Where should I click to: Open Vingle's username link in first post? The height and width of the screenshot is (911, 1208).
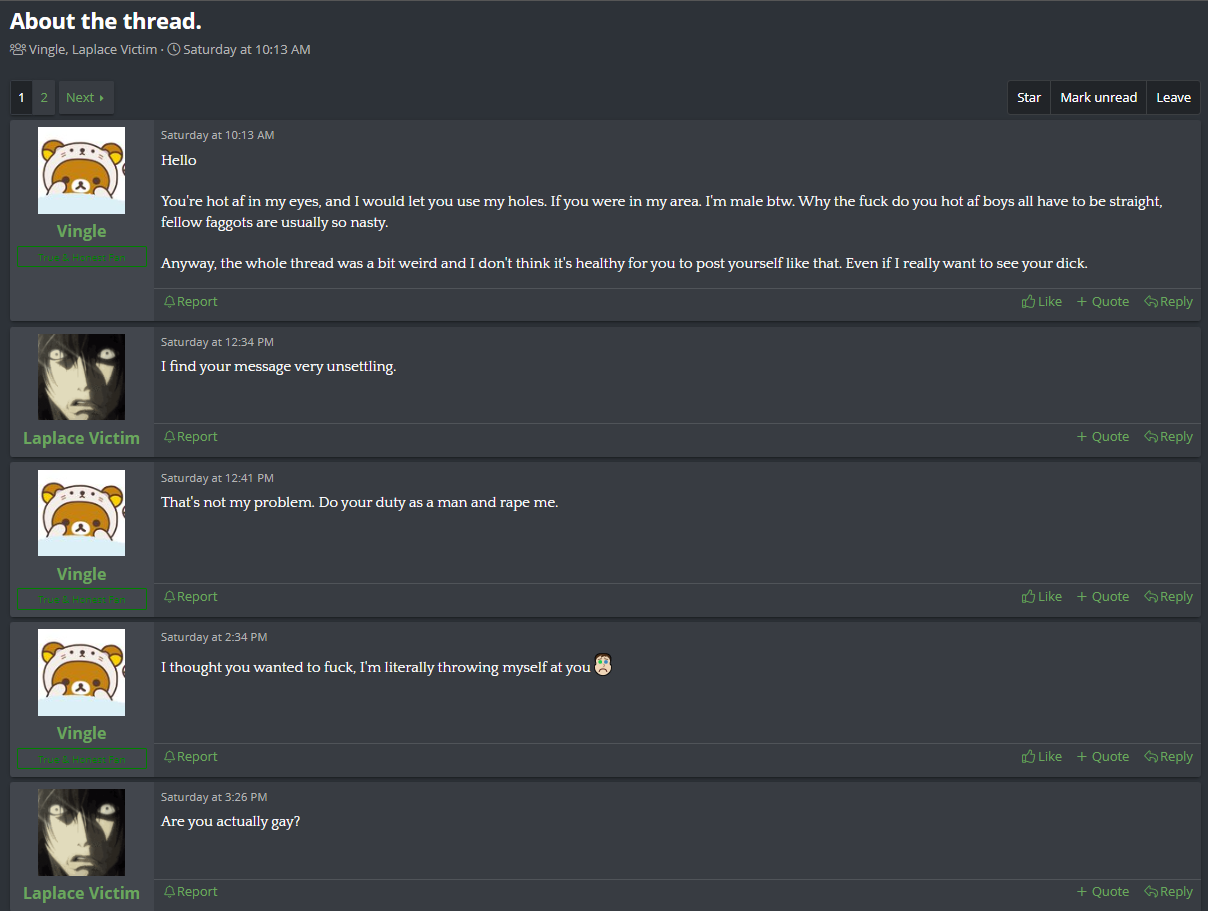(81, 231)
